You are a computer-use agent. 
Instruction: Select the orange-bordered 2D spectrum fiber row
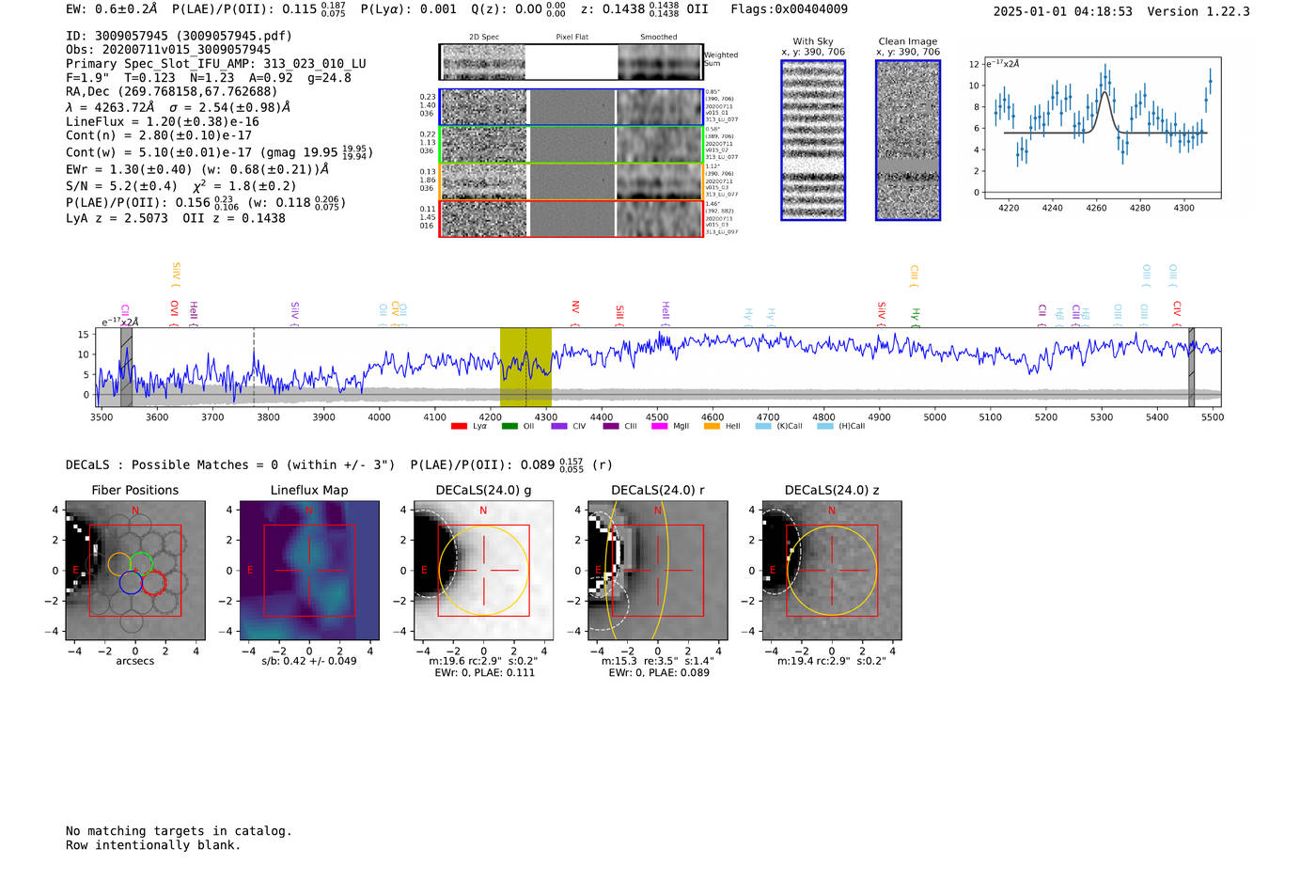tap(572, 181)
